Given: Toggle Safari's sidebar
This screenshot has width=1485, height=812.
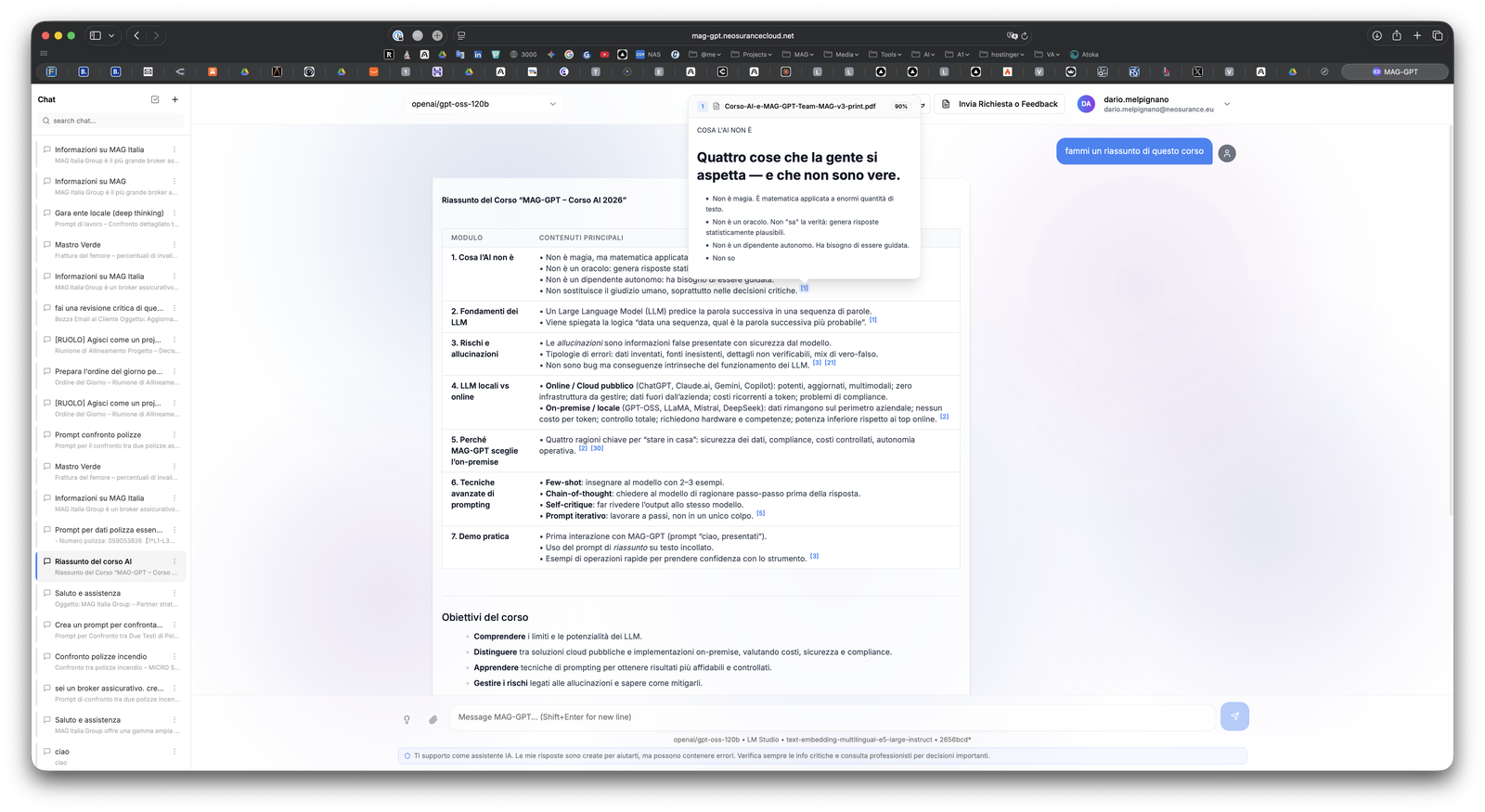Looking at the screenshot, I should tap(95, 35).
